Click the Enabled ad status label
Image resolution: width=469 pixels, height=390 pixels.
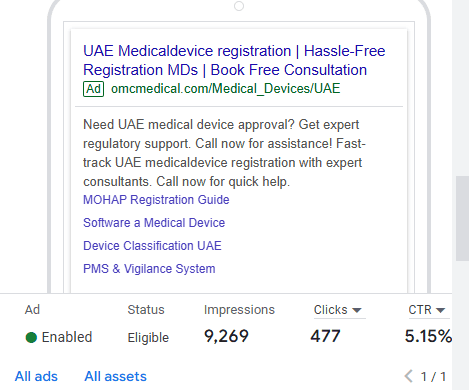point(67,337)
